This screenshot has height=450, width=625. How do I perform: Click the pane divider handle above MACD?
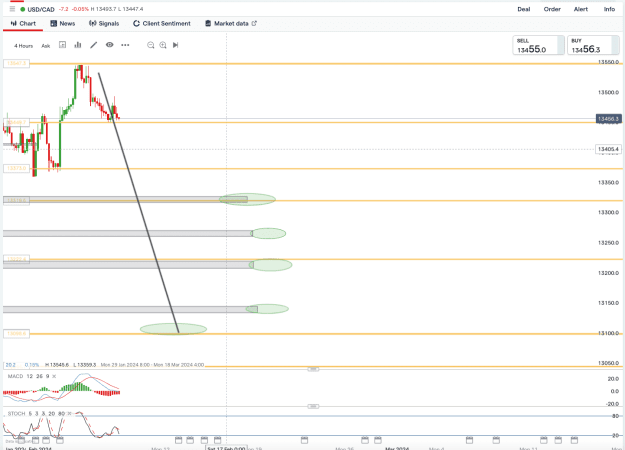click(313, 369)
